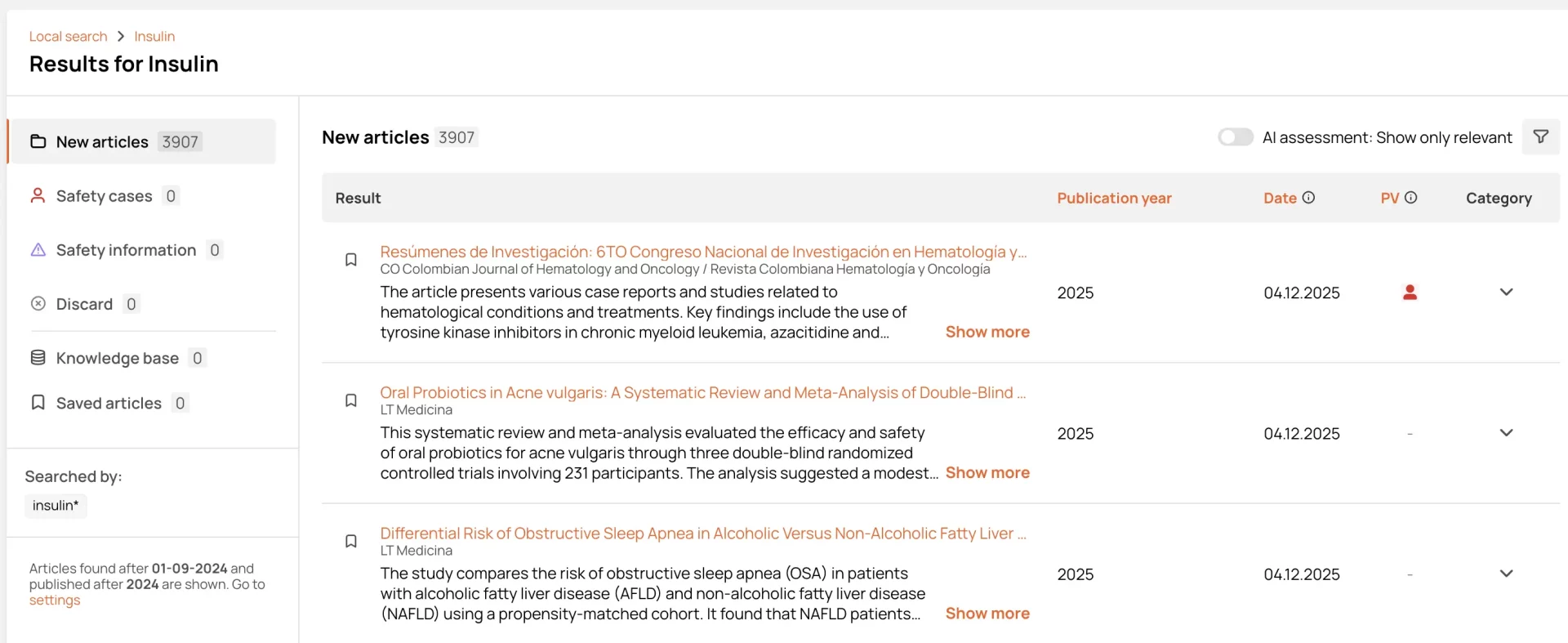This screenshot has height=643, width=1568.
Task: Open the Safety cases sidebar tab
Action: 104,196
